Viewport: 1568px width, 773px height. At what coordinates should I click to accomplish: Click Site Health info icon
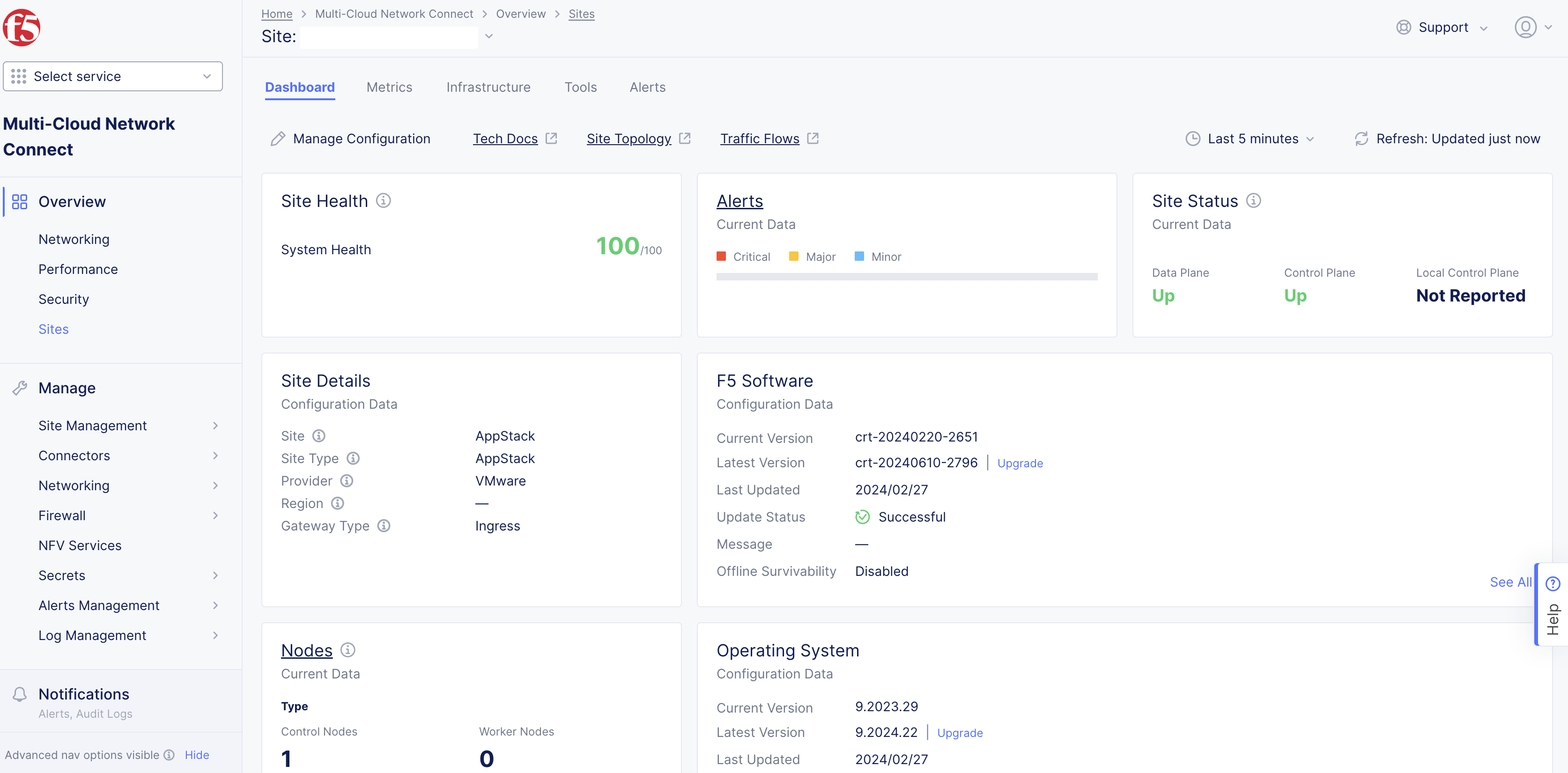point(384,200)
